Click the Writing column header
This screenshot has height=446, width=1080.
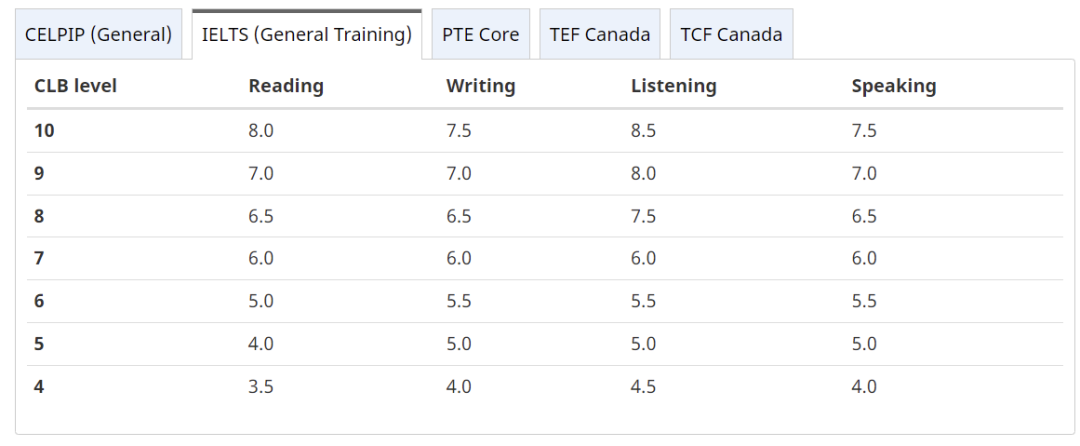(x=481, y=86)
